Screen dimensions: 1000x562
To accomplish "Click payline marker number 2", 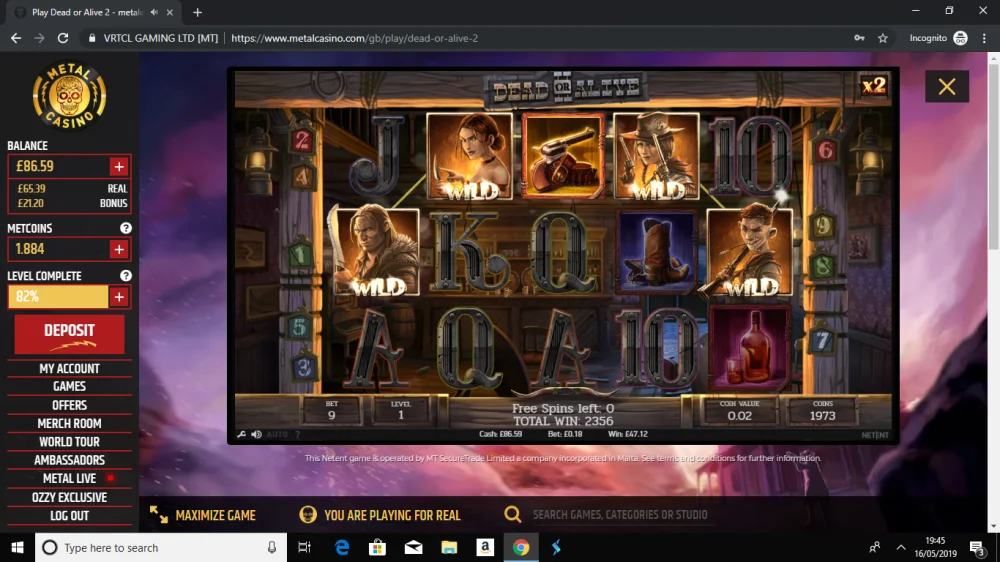I will pos(302,140).
